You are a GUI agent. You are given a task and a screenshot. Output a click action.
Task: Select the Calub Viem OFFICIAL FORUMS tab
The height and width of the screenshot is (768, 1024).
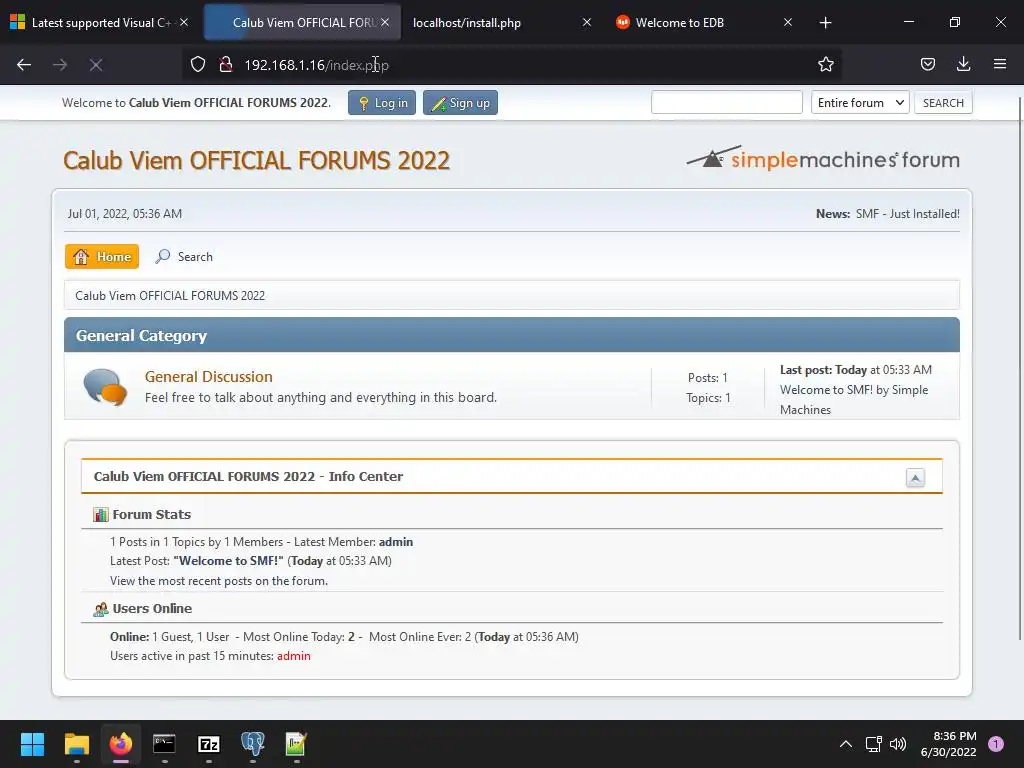point(302,23)
